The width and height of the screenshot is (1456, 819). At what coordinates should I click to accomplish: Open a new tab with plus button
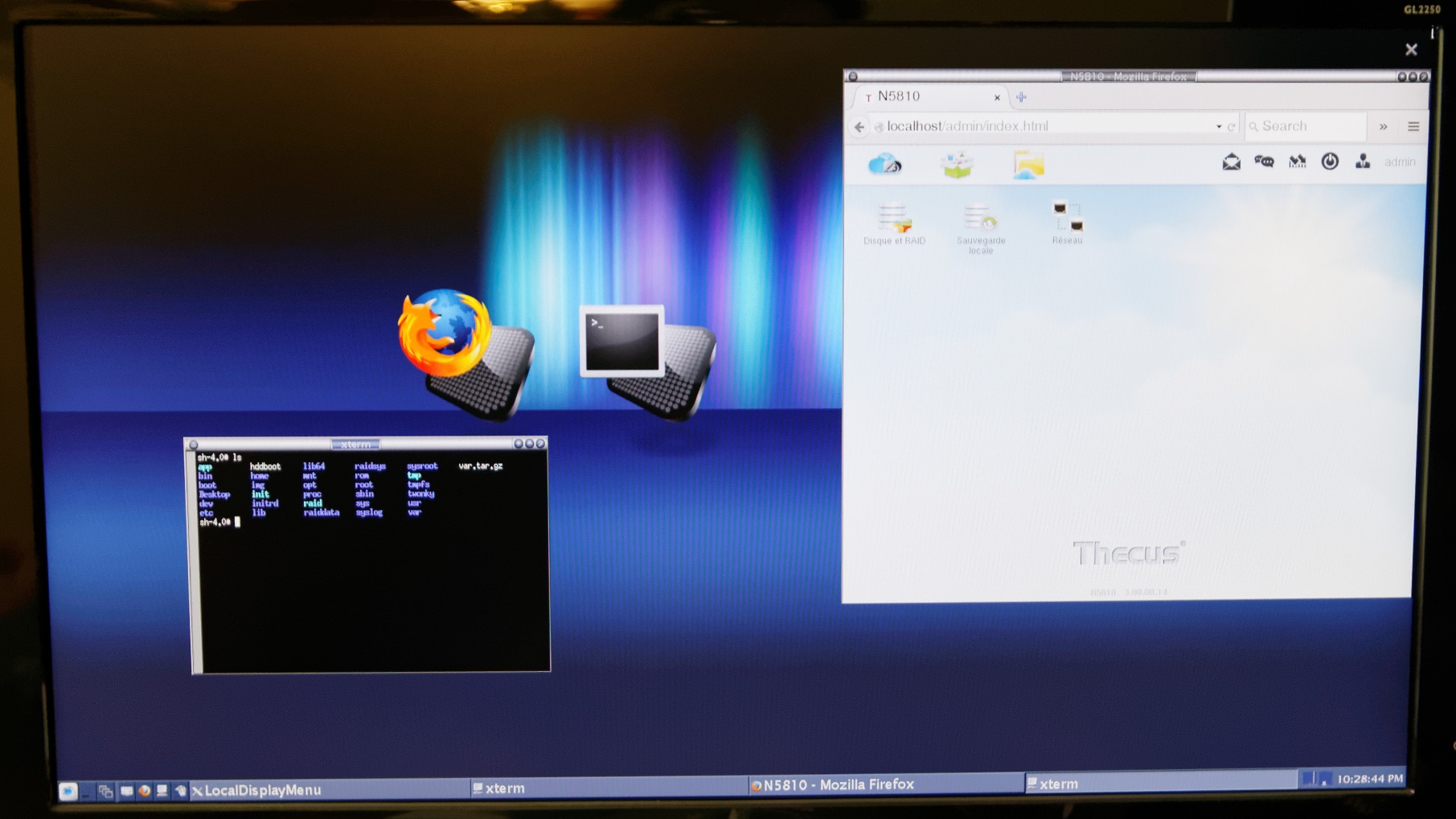point(1021,97)
